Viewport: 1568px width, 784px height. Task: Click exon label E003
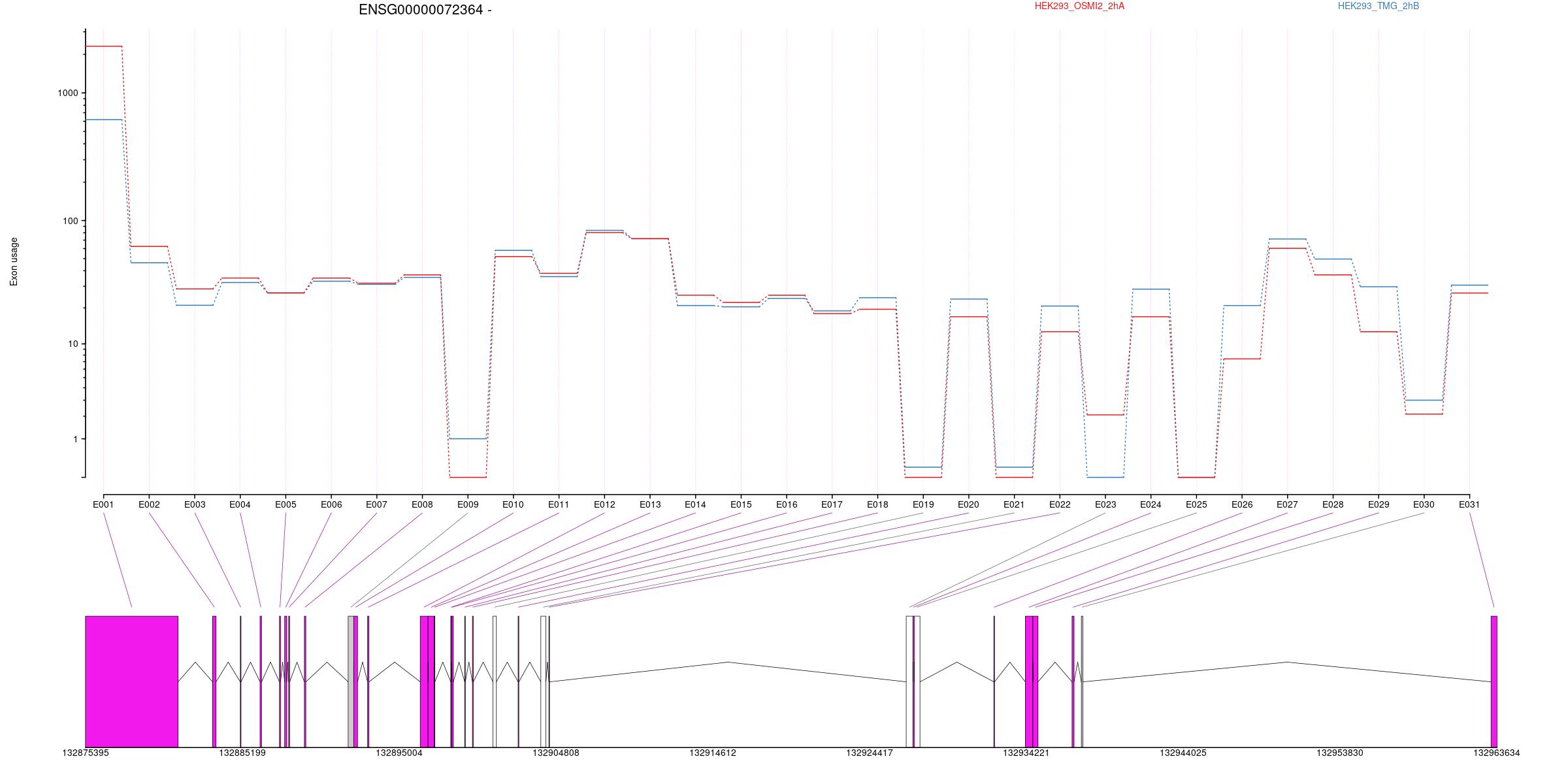195,504
